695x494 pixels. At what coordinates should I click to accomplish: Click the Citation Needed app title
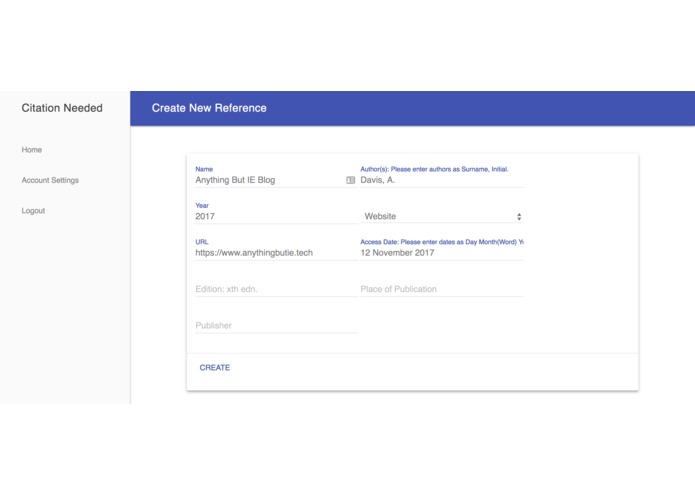tap(62, 108)
